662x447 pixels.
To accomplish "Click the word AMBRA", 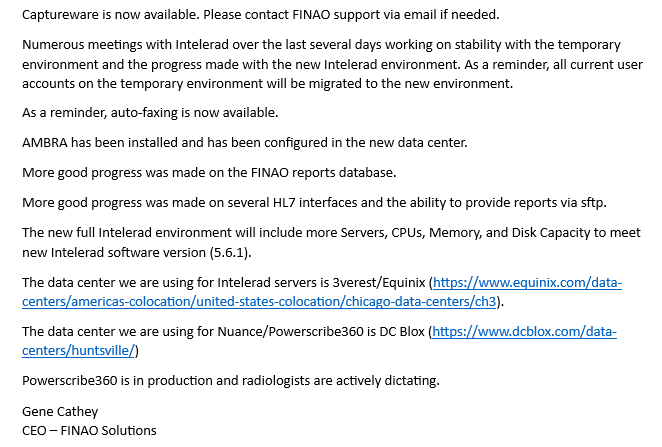I will pos(45,143).
